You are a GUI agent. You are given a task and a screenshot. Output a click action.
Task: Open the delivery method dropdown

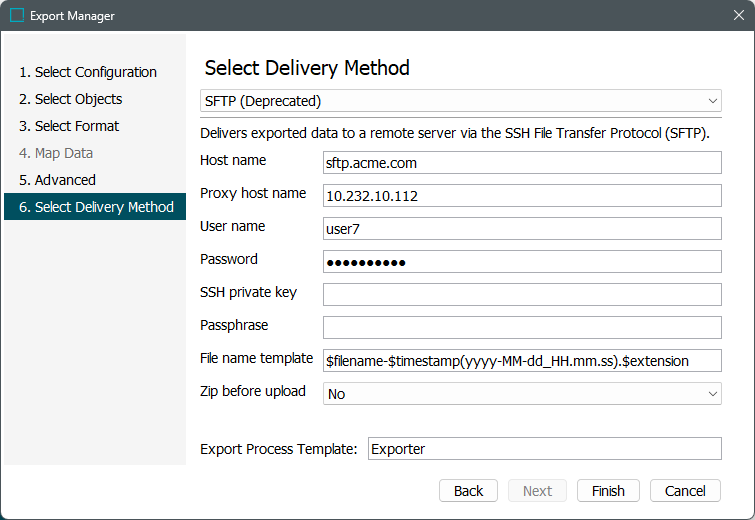[460, 101]
